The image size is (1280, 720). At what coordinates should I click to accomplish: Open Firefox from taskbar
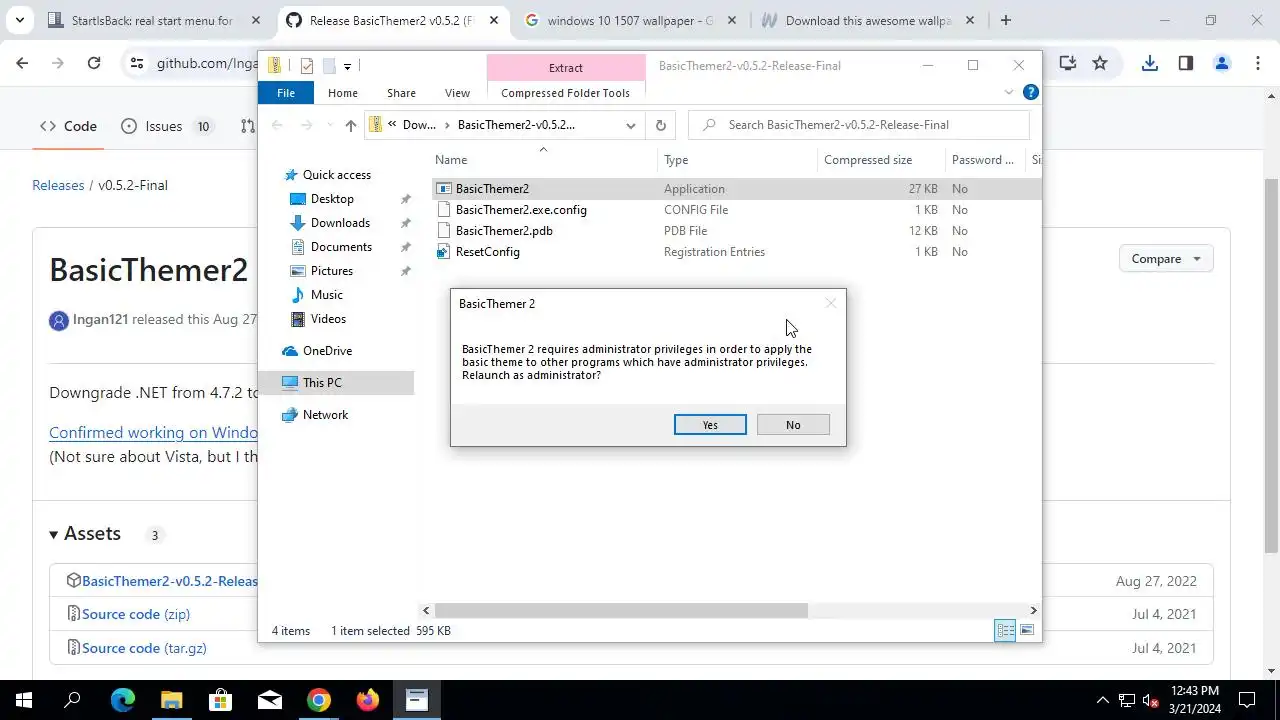(368, 700)
